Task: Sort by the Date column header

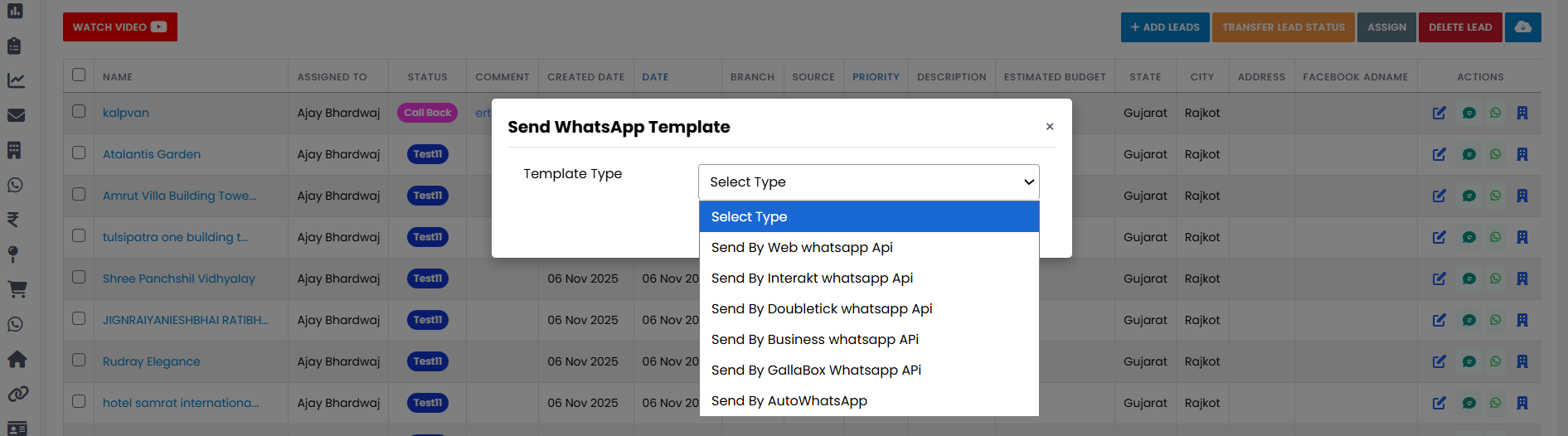Action: 655,77
